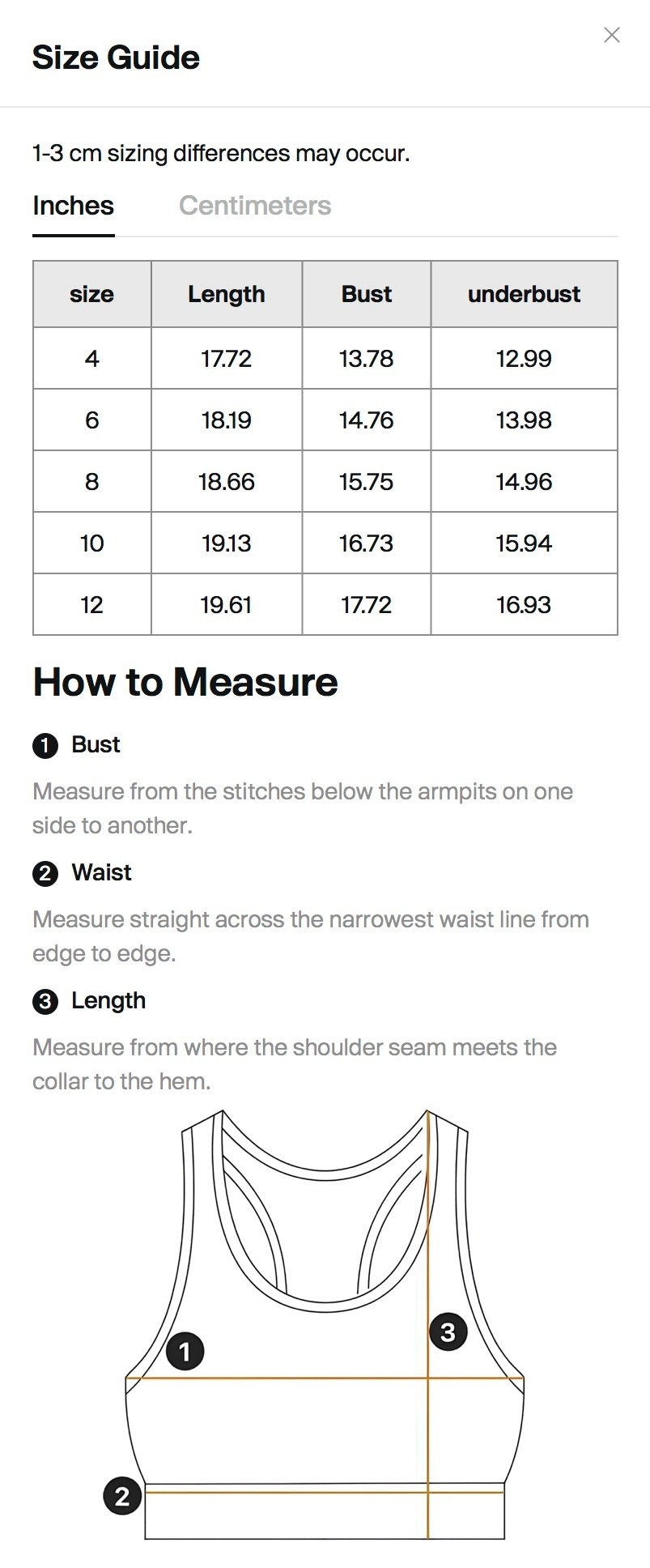
Task: Click the 16.93 underbust value
Action: (x=525, y=604)
